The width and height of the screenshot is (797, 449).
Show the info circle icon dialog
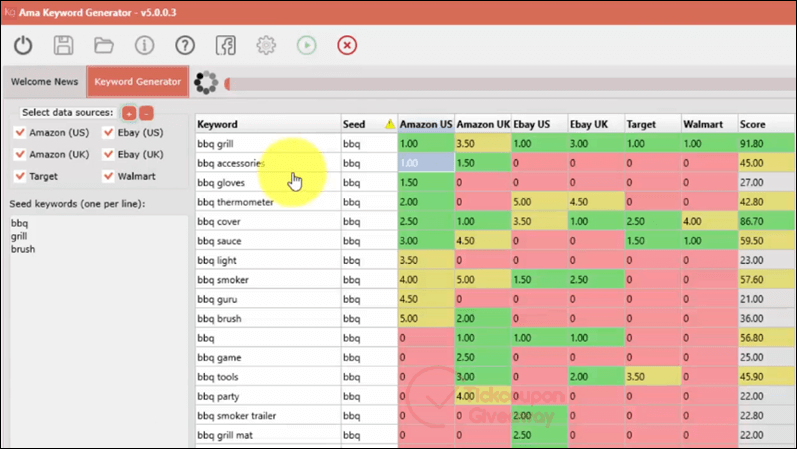point(144,45)
